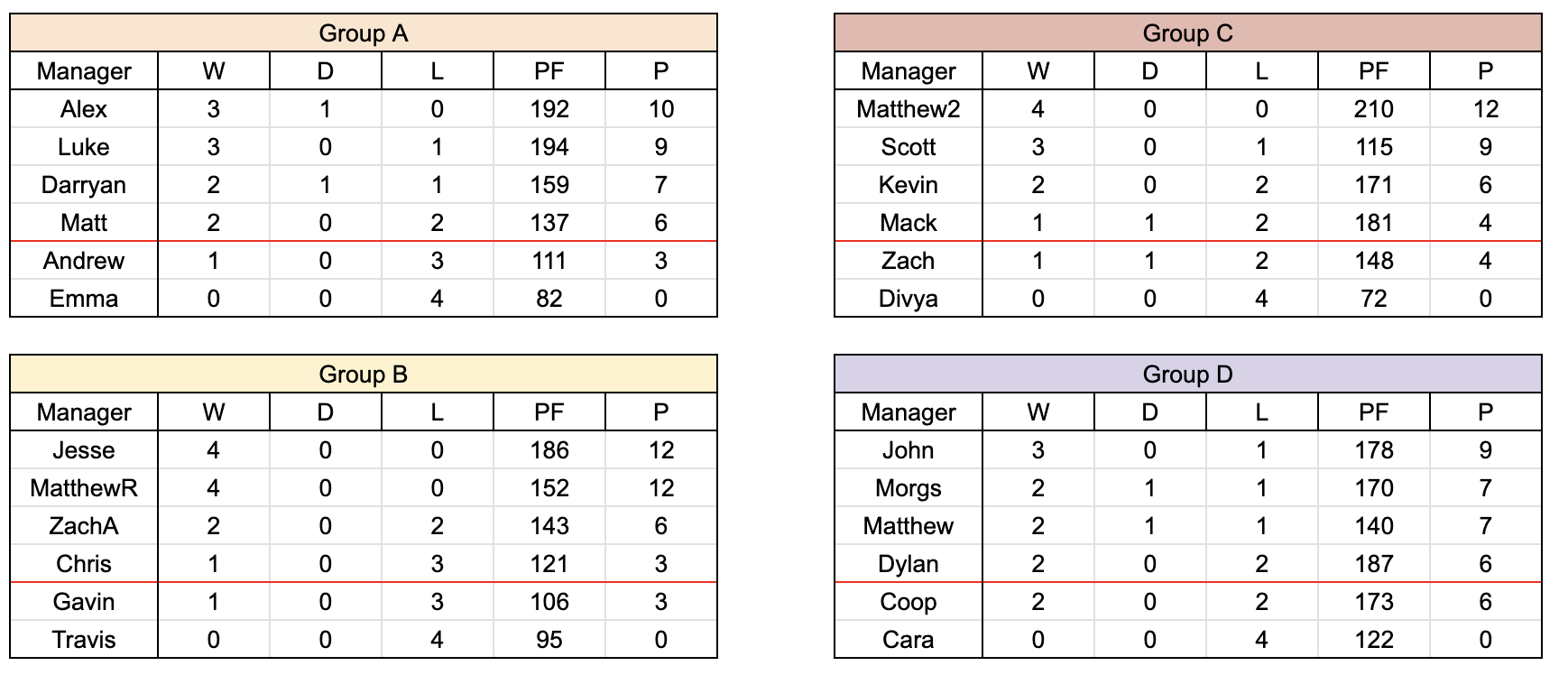This screenshot has height=675, width=1568.
Task: Click the Matthew2 manager cell
Action: 908,109
